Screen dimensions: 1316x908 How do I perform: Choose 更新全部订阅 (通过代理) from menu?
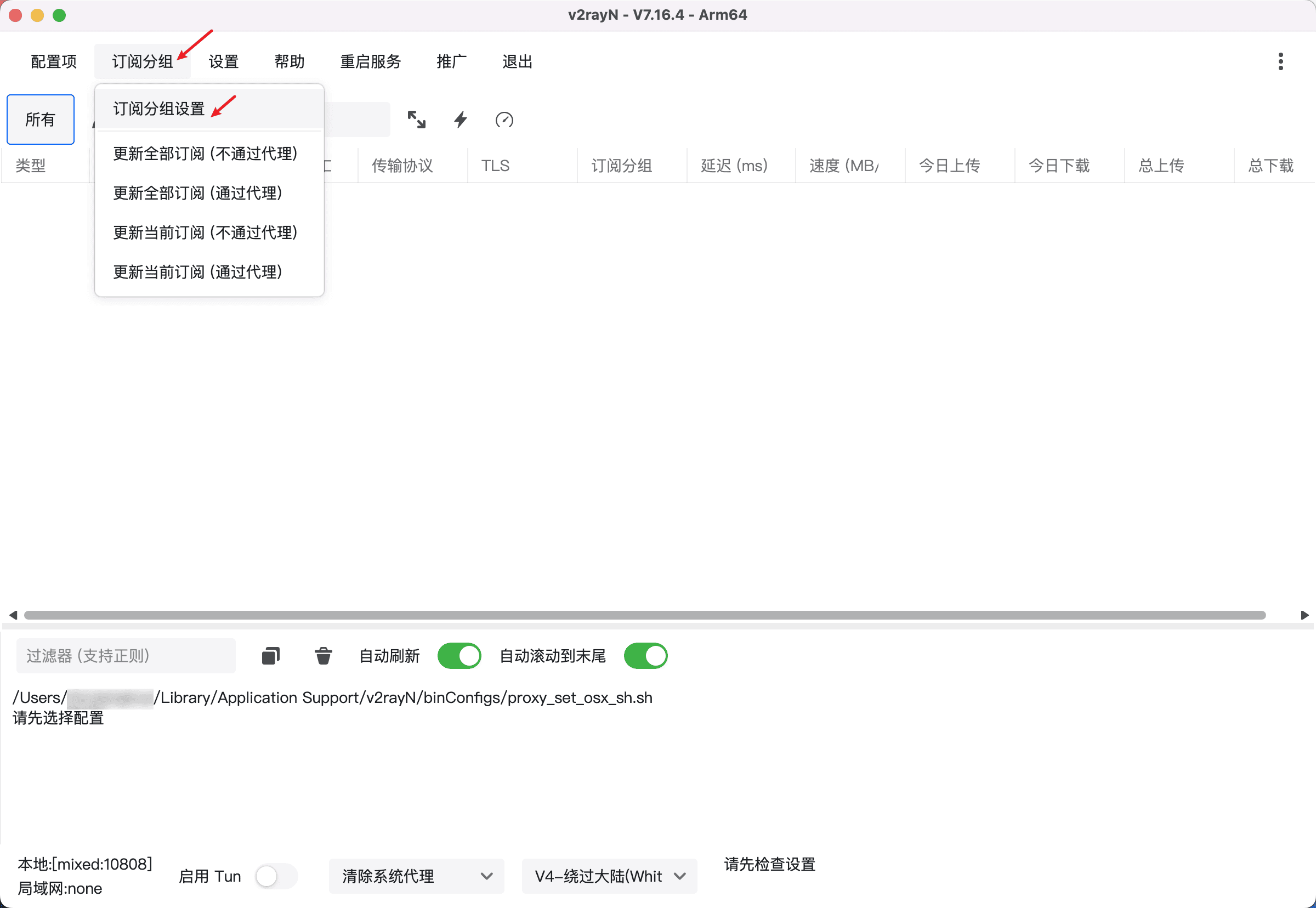[x=197, y=193]
